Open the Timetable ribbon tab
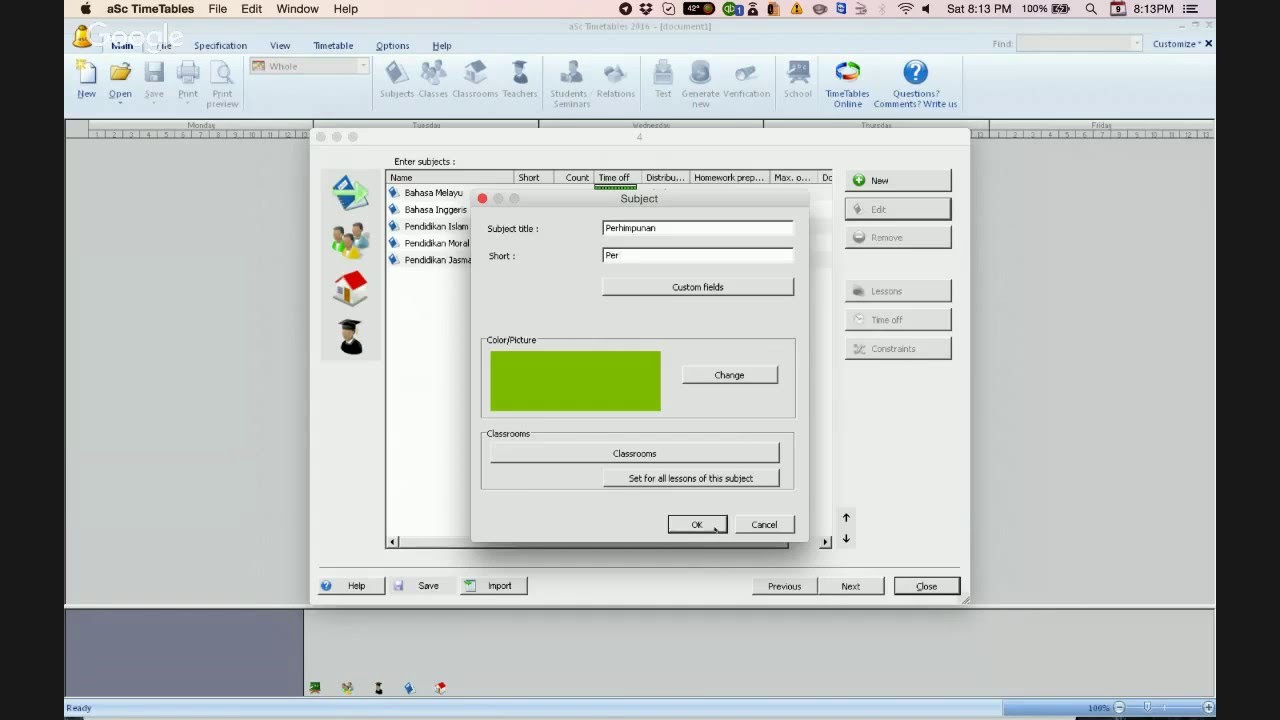Image resolution: width=1280 pixels, height=720 pixels. click(333, 45)
